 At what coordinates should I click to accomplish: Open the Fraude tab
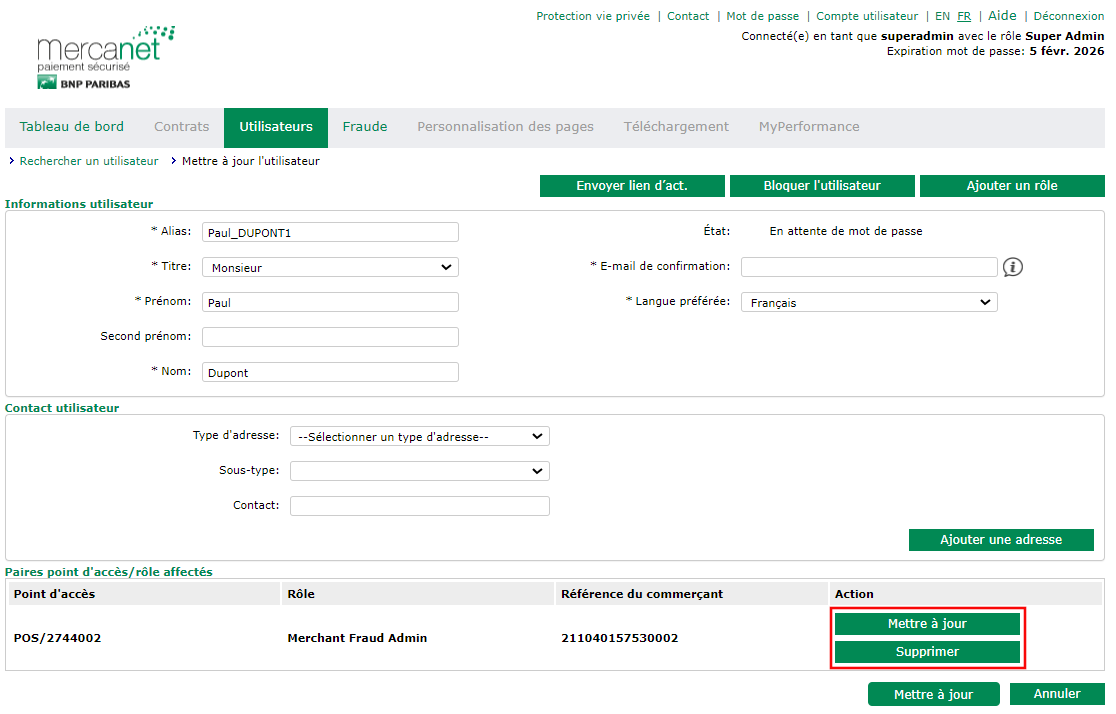[x=365, y=127]
